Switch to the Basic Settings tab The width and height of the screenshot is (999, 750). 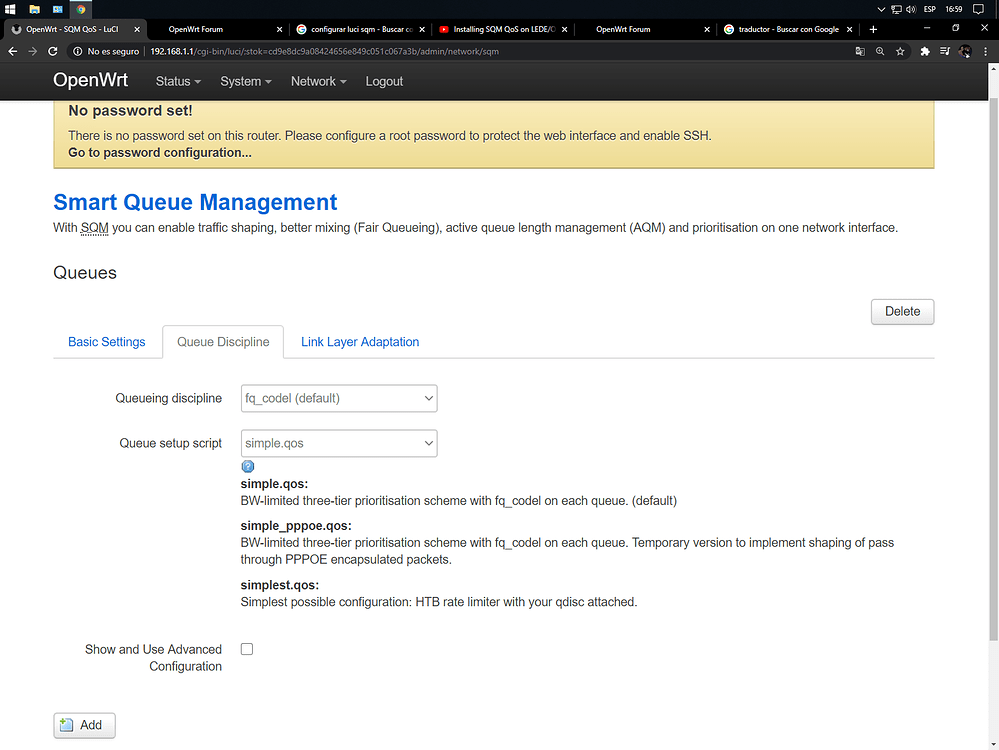pos(107,342)
